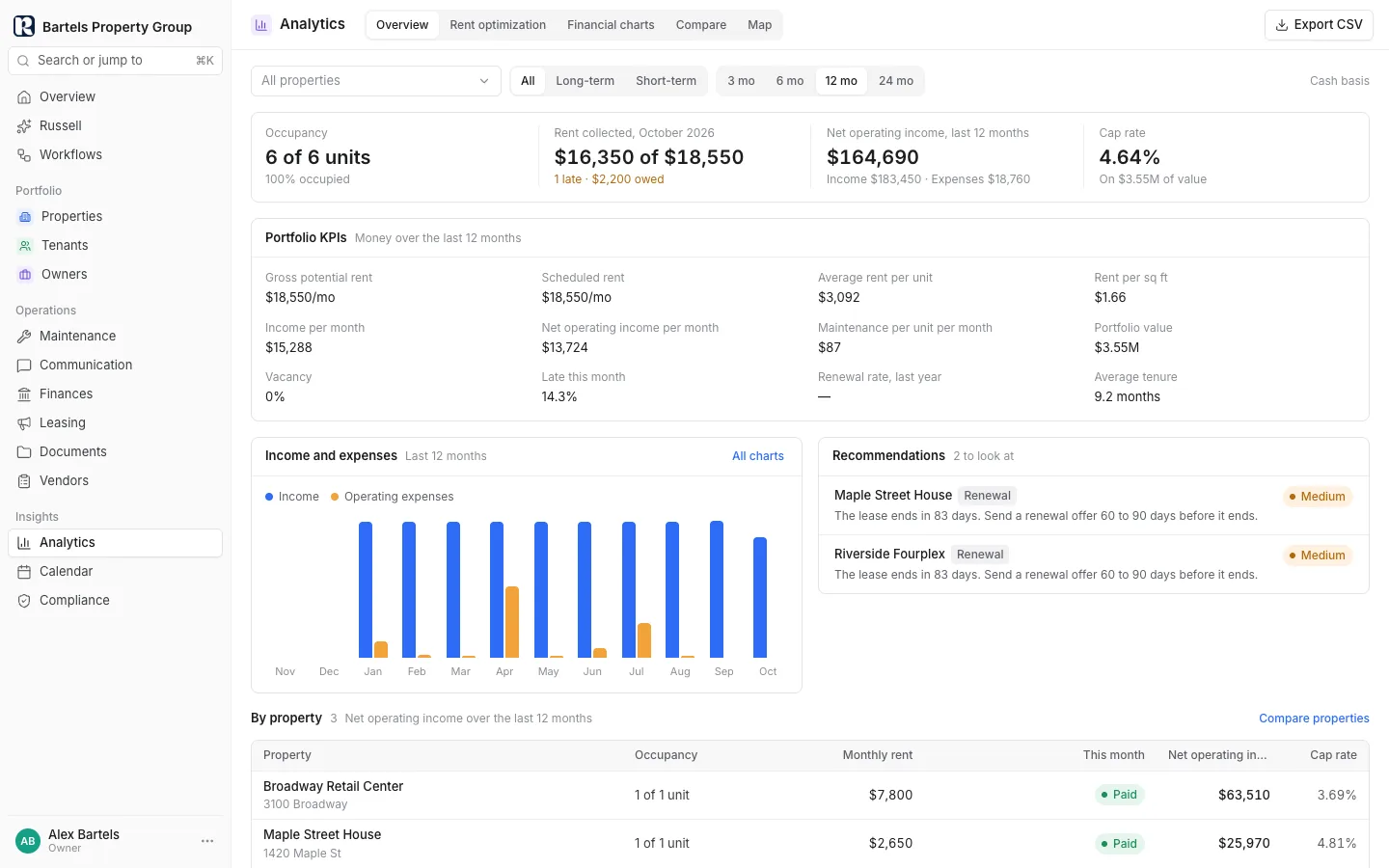Click the Communication chat bubble icon

[24, 366]
